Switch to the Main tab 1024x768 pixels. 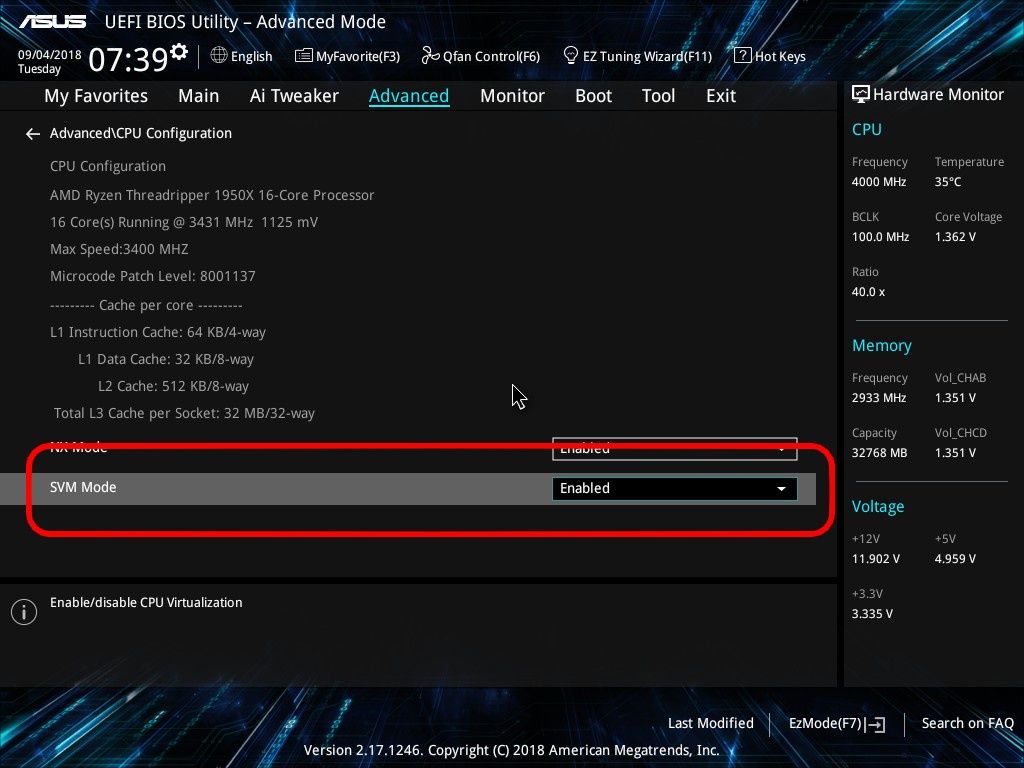(199, 96)
